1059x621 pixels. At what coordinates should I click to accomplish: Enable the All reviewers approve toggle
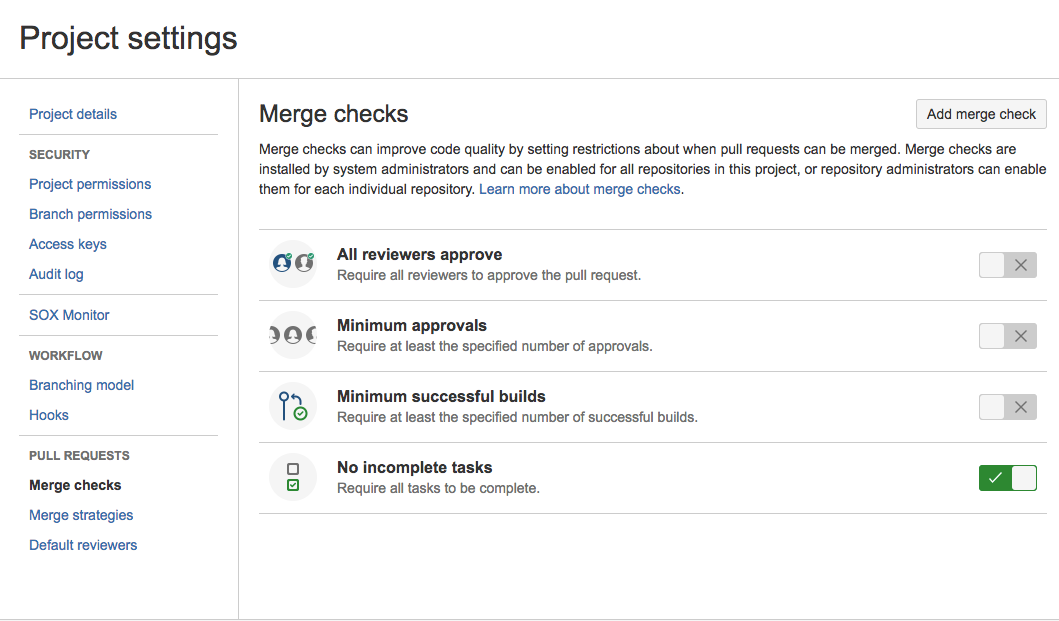[x=1008, y=265]
